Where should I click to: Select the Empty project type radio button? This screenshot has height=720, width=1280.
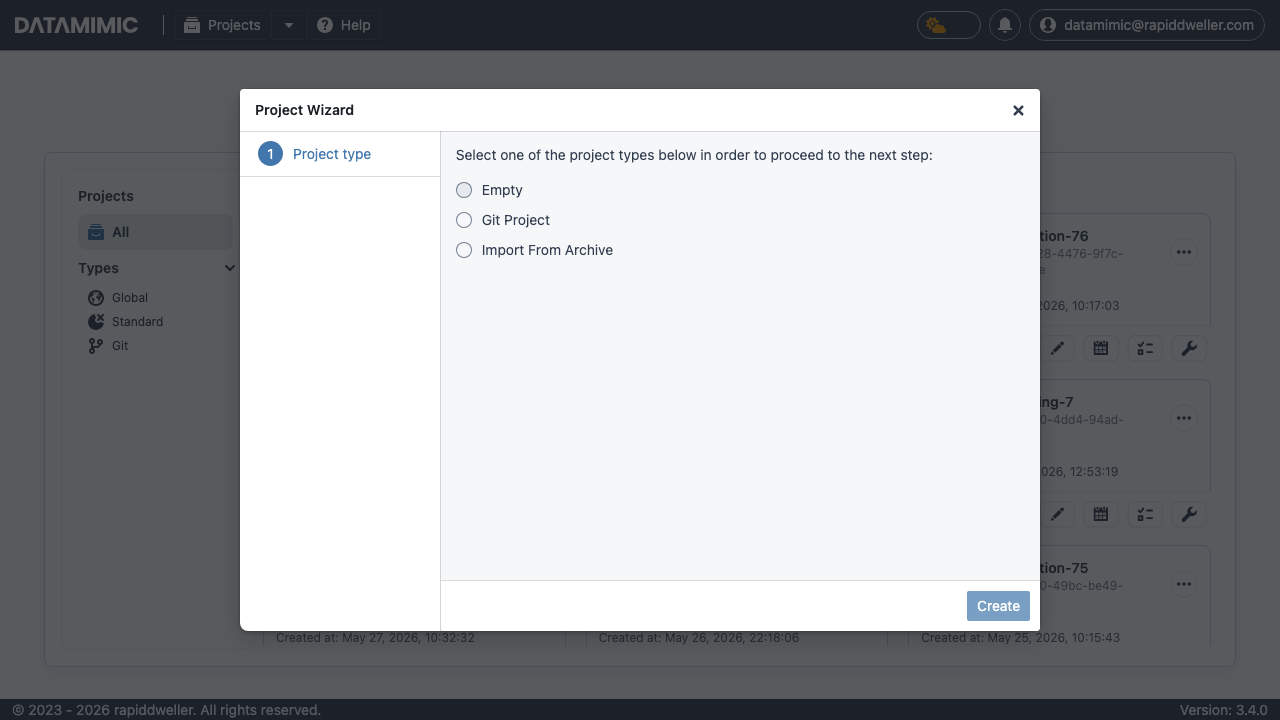(464, 190)
